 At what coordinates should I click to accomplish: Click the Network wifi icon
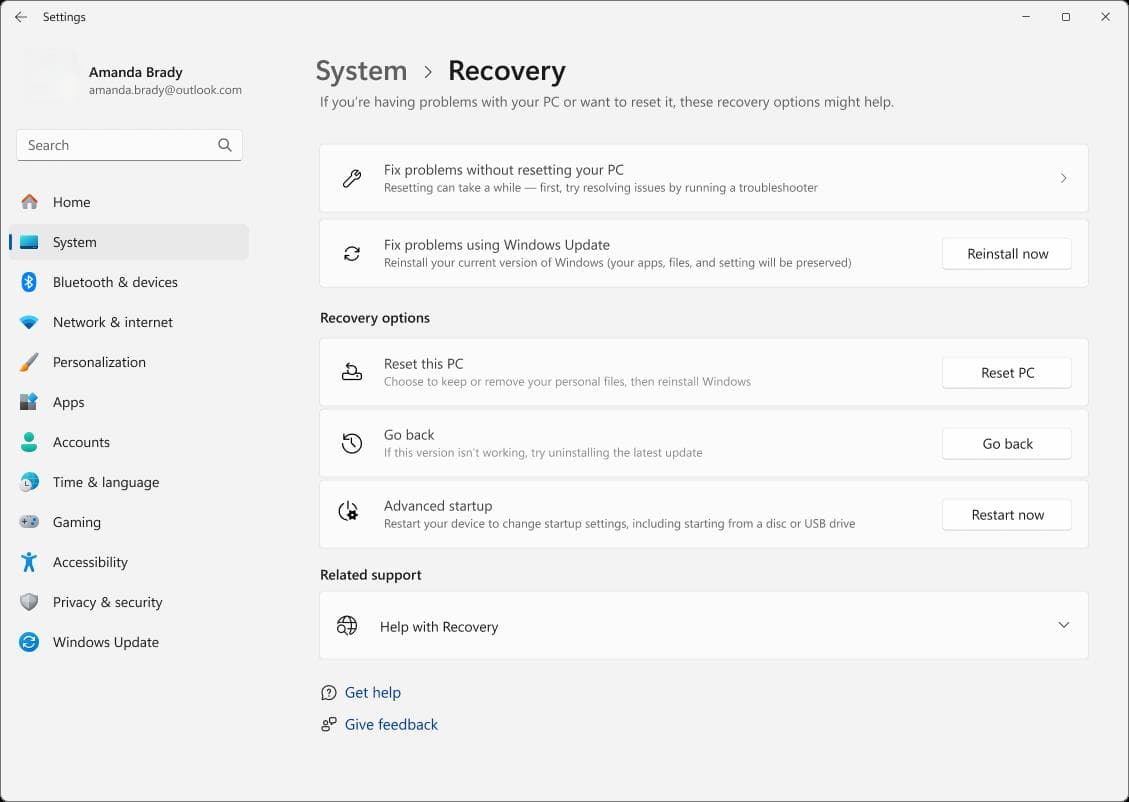tap(29, 323)
